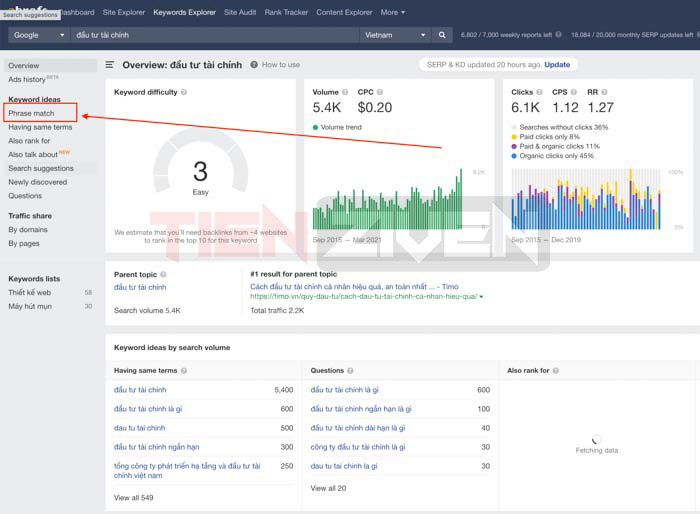Screen dimensions: 700x514
Task: Open the Timo #1 result title link
Action: 354,287
